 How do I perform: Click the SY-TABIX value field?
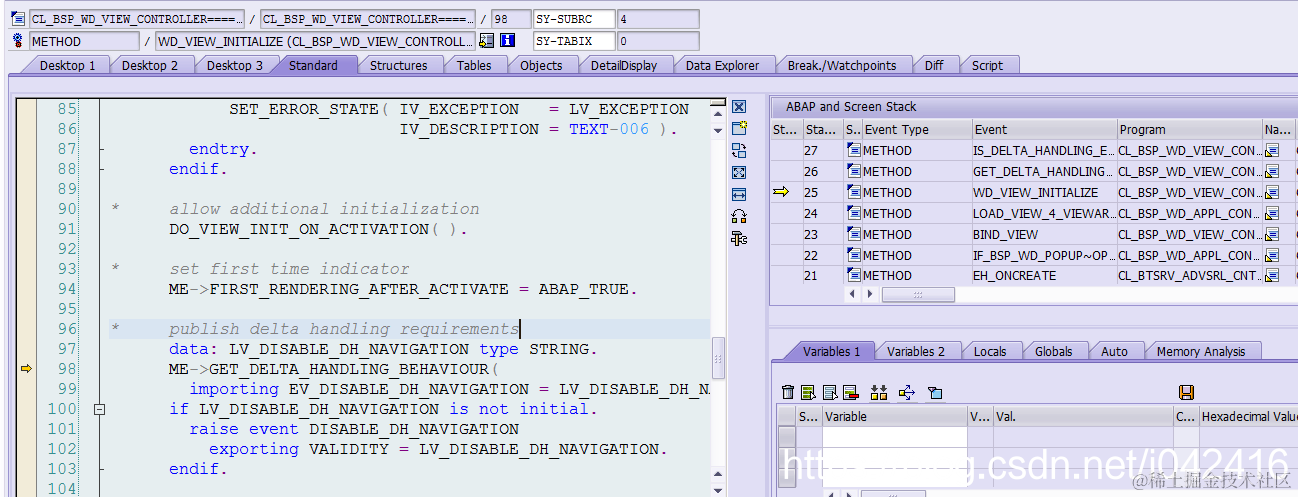click(658, 41)
